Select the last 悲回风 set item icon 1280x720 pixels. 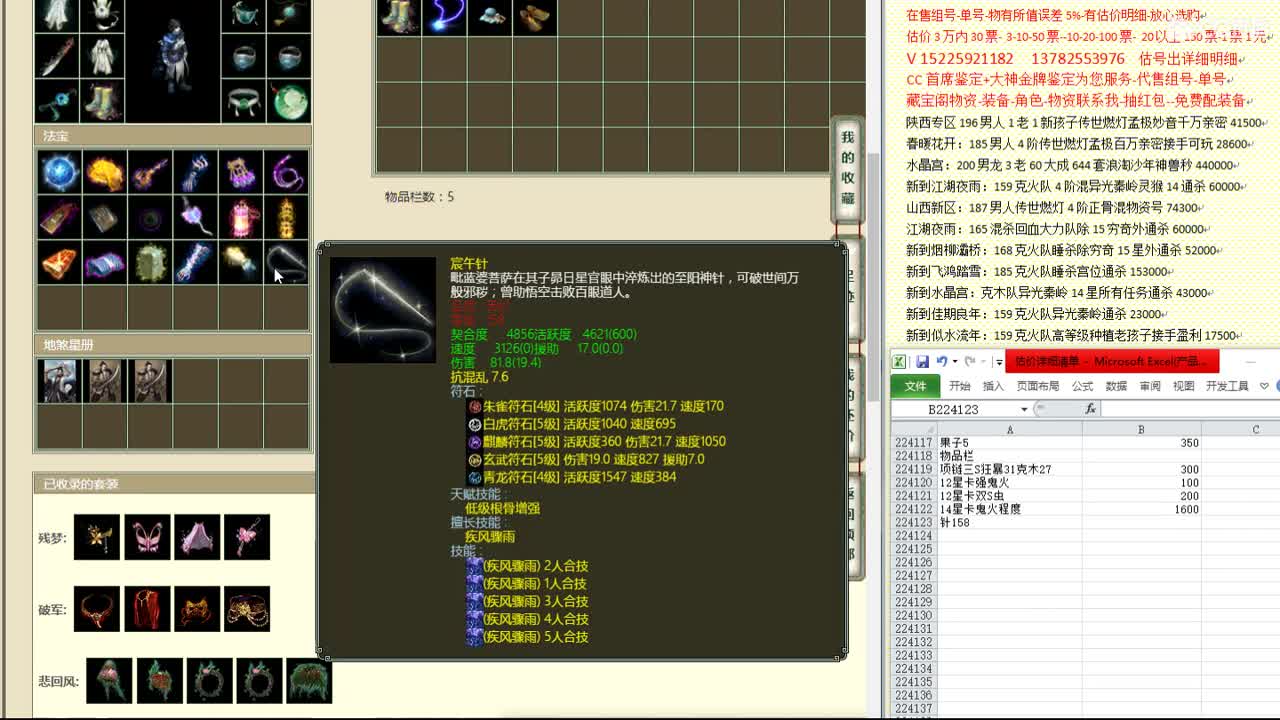pos(309,680)
